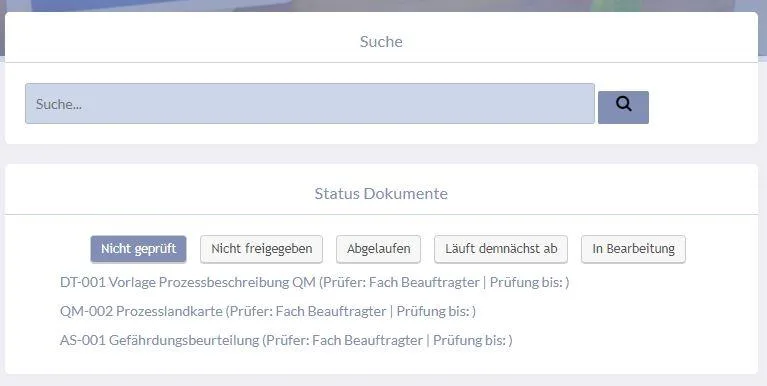Click the Suche panel heading
The image size is (767, 386).
click(x=381, y=42)
